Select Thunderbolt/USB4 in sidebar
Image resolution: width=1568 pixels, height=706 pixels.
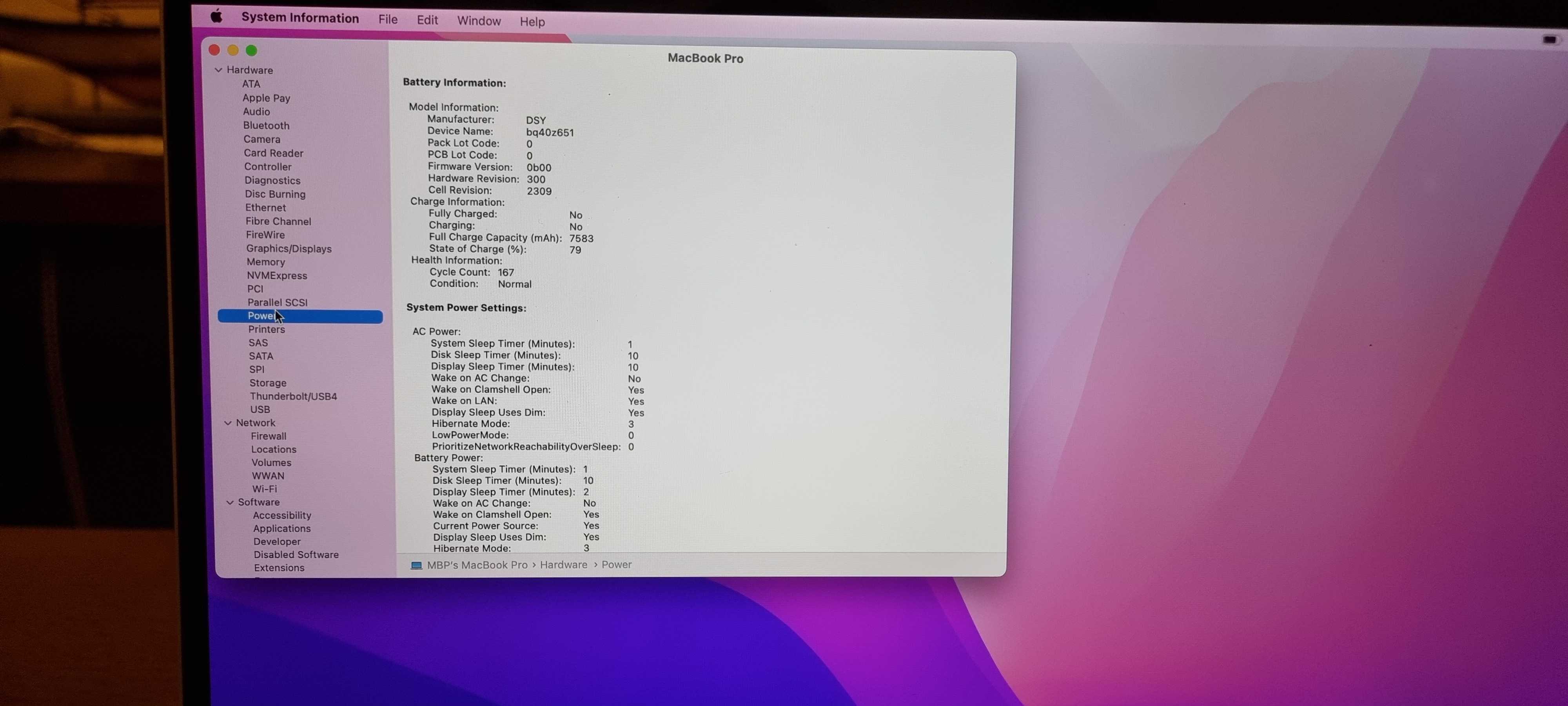coord(293,396)
